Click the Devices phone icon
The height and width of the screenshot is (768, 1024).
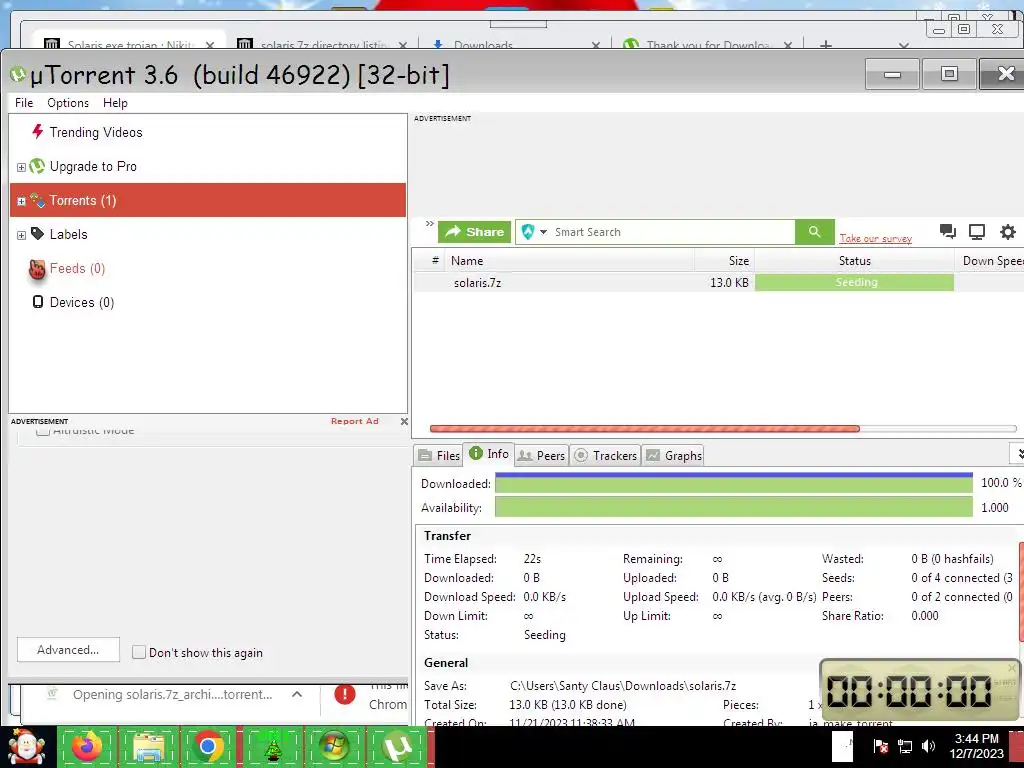(38, 302)
